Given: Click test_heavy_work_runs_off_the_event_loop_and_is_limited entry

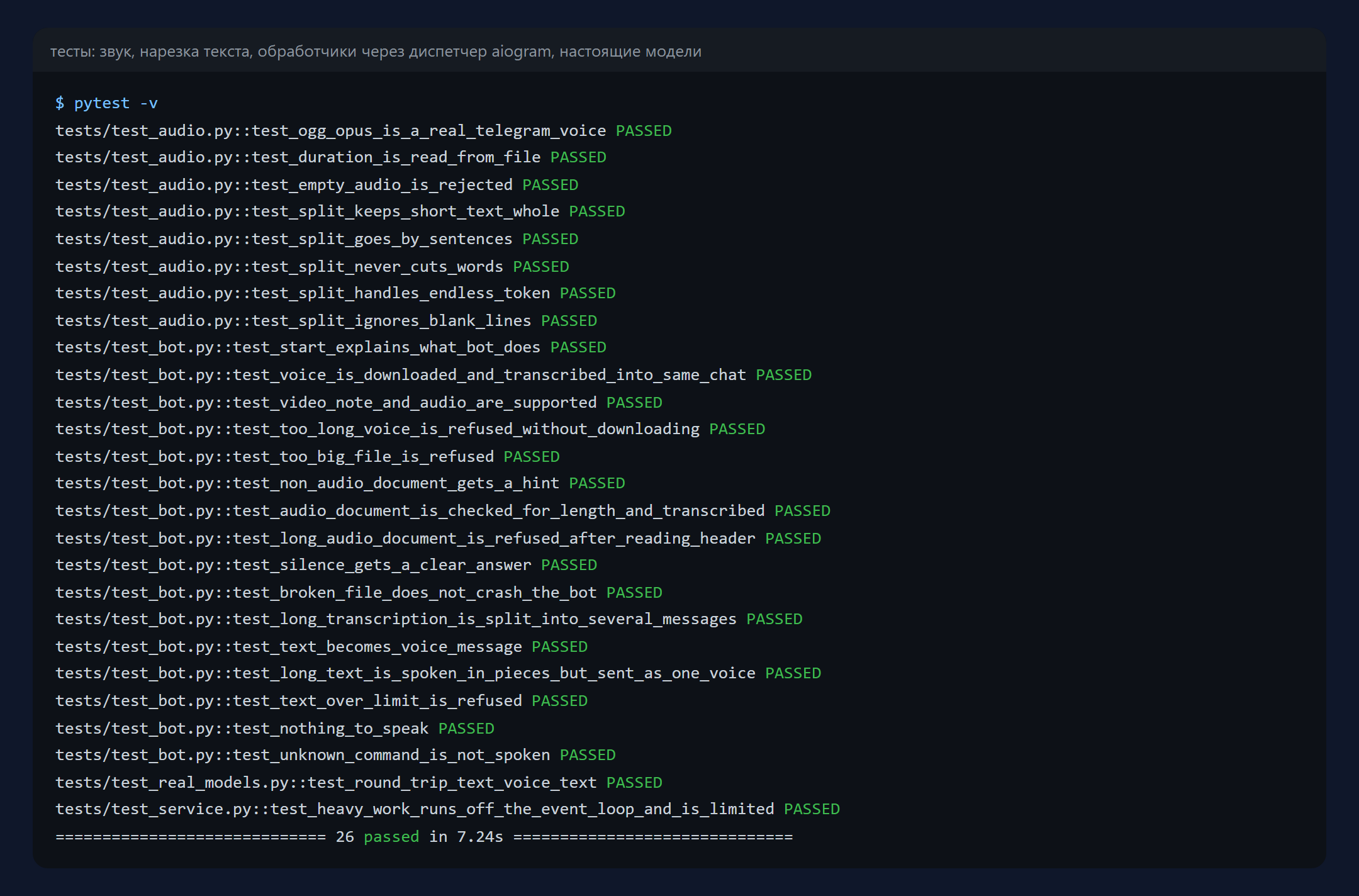Looking at the screenshot, I should [x=448, y=809].
